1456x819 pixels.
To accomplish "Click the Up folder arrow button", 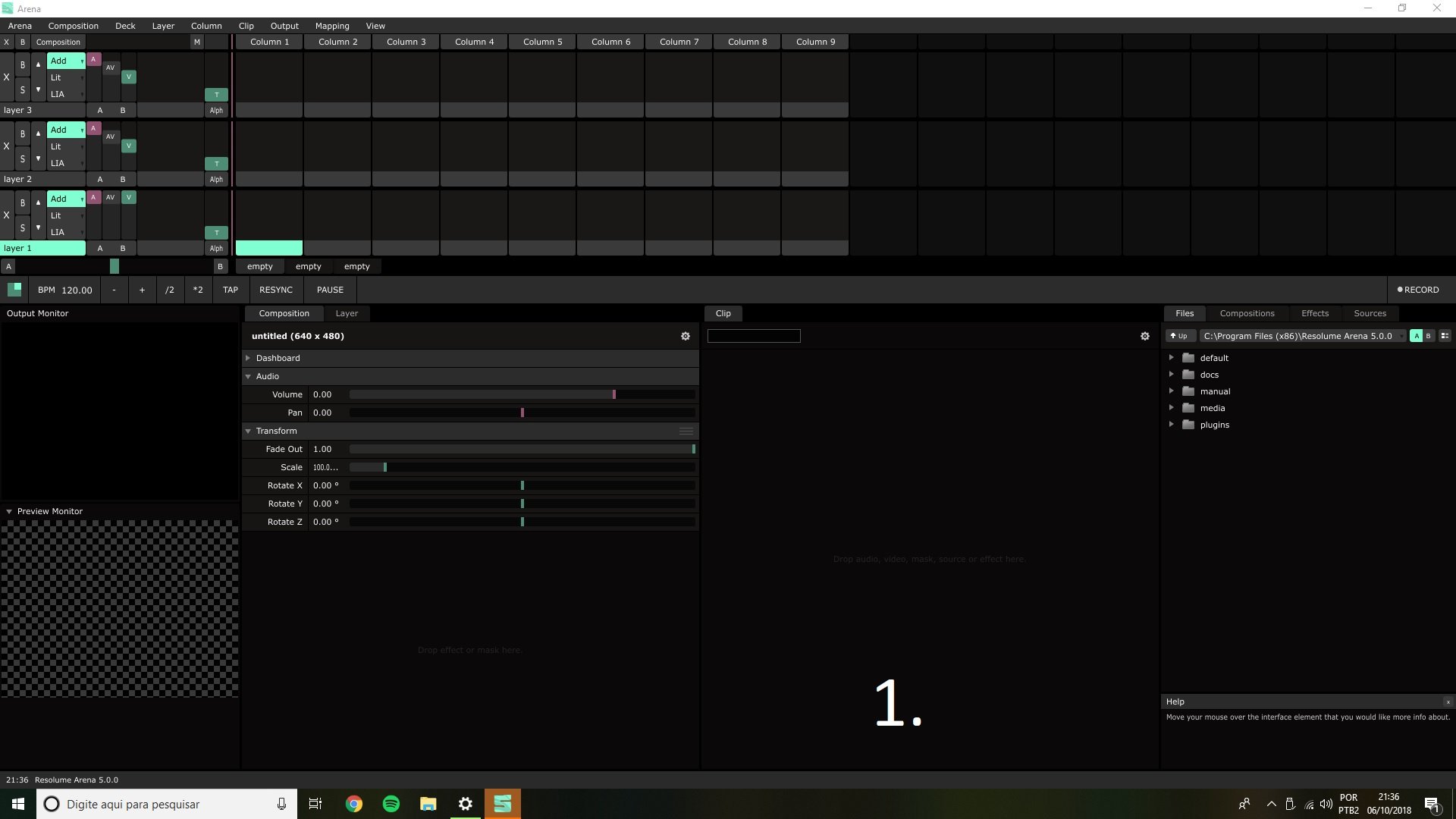I will click(1179, 336).
